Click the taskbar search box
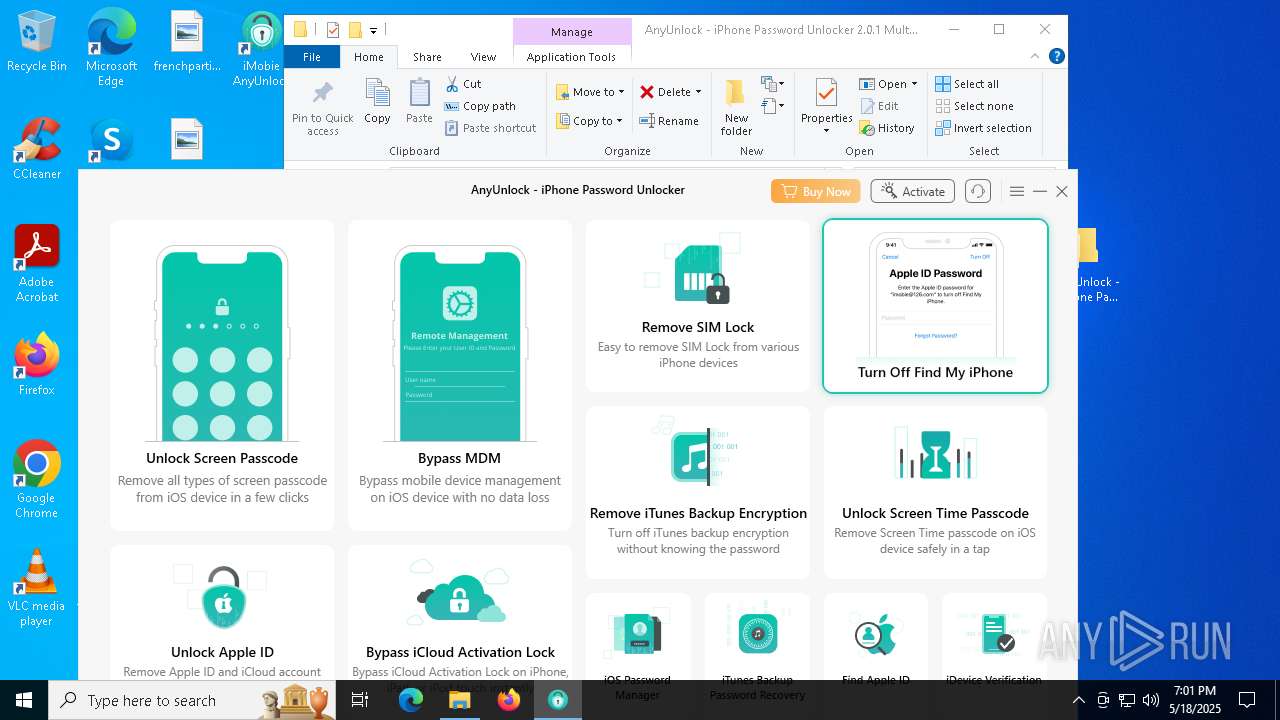 point(192,700)
